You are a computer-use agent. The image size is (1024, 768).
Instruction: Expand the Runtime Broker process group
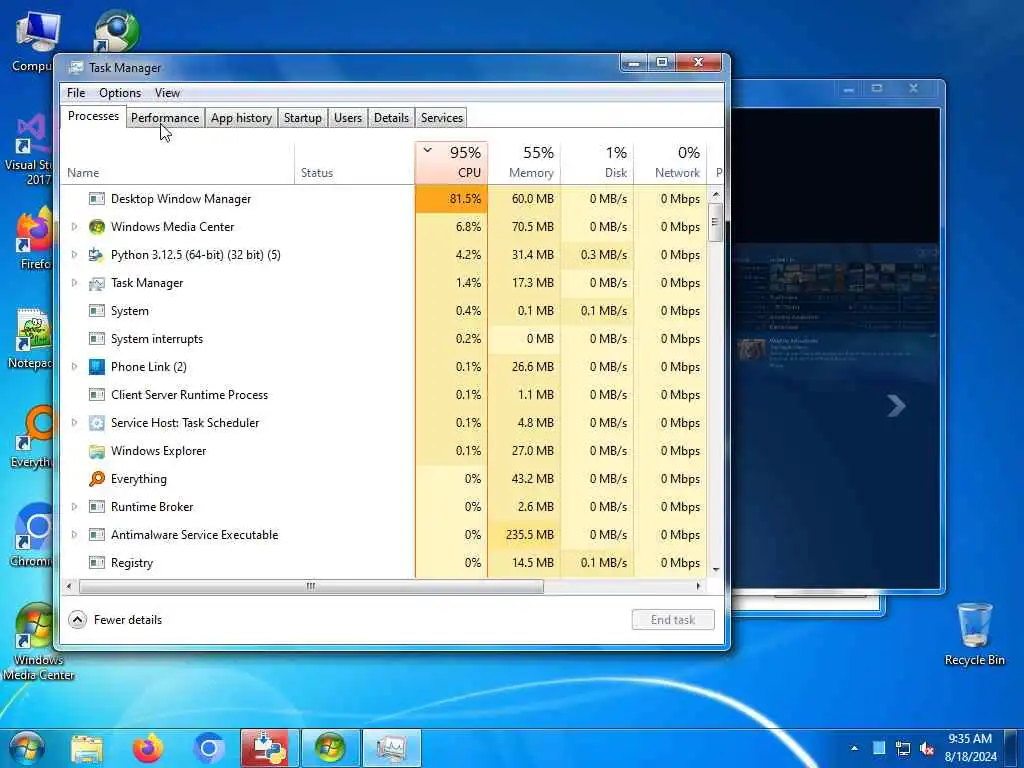74,507
